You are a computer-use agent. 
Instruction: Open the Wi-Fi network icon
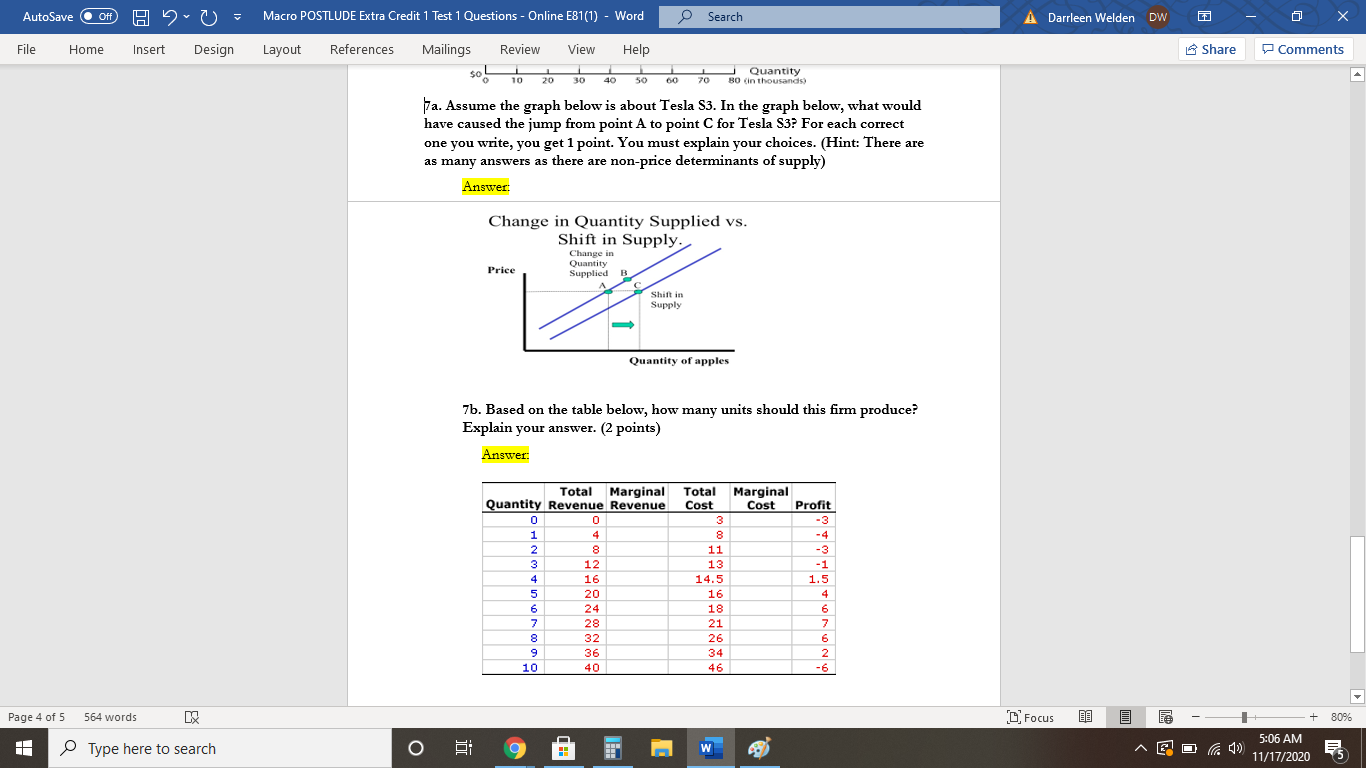point(1214,748)
